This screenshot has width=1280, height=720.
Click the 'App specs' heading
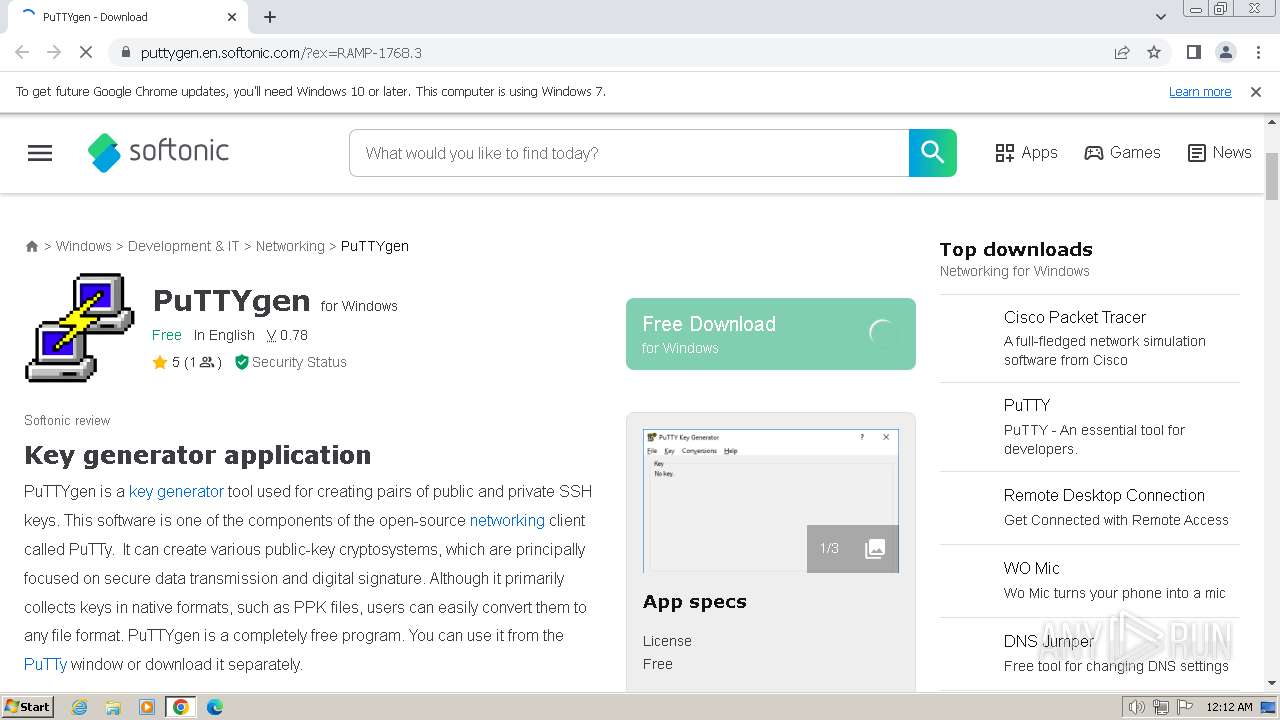pyautogui.click(x=695, y=602)
